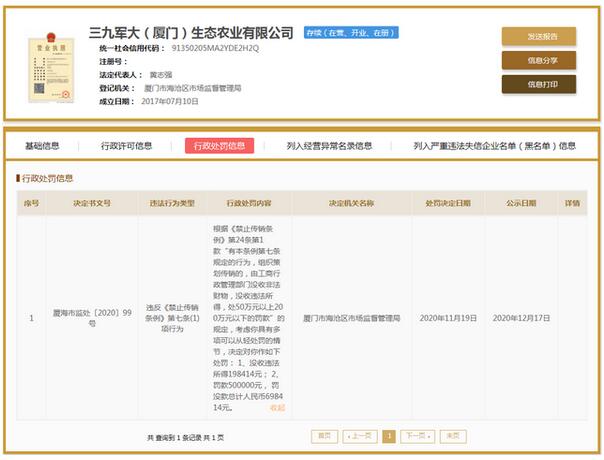Switch to the 行政许可信息 tab

(x=126, y=145)
